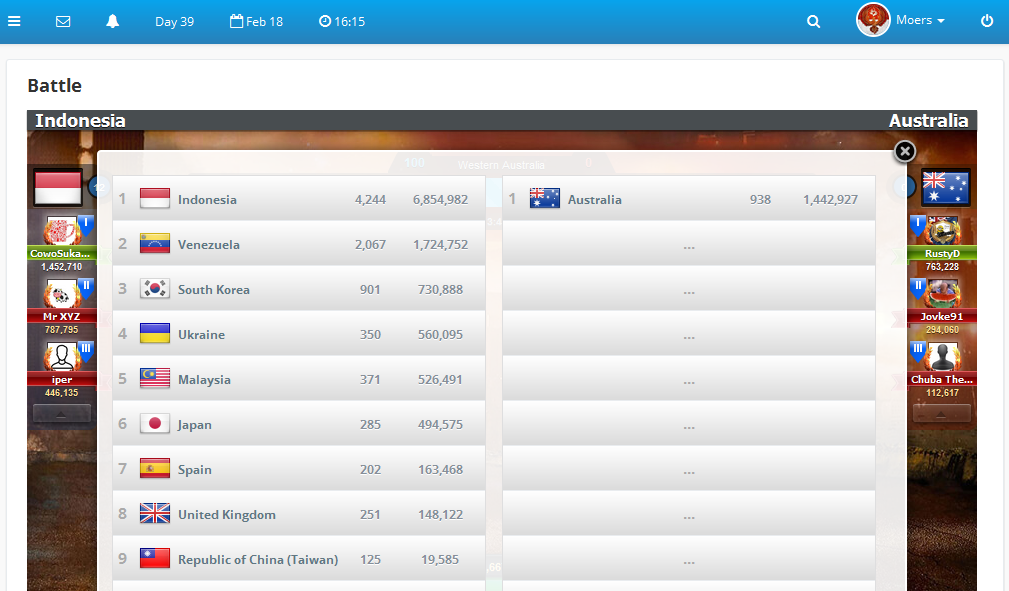Expand Indonesia side fighters list arrow
The width and height of the screenshot is (1009, 591).
click(62, 414)
